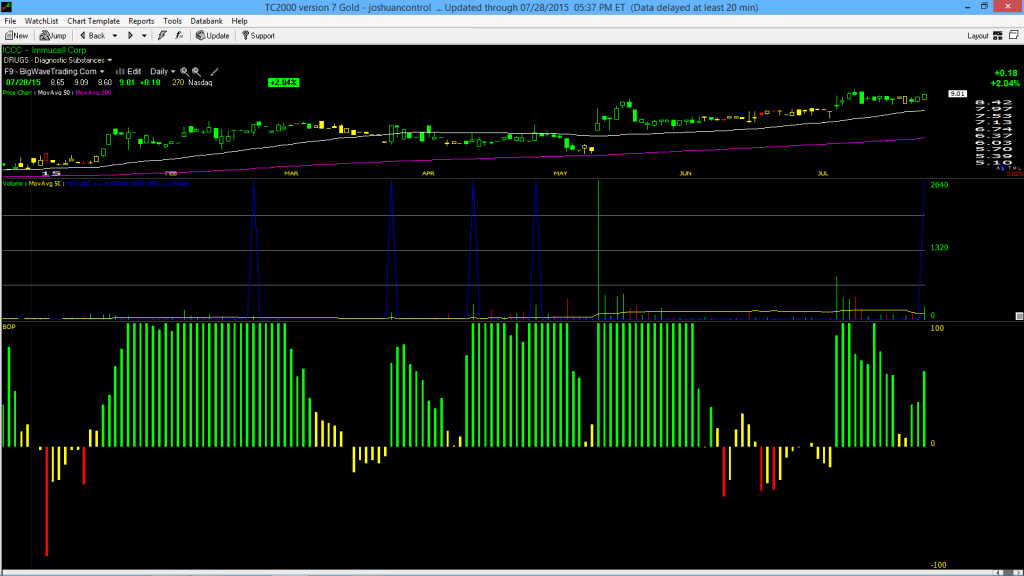Open the WatchList menu
Viewport: 1024px width, 576px height.
pyautogui.click(x=41, y=21)
